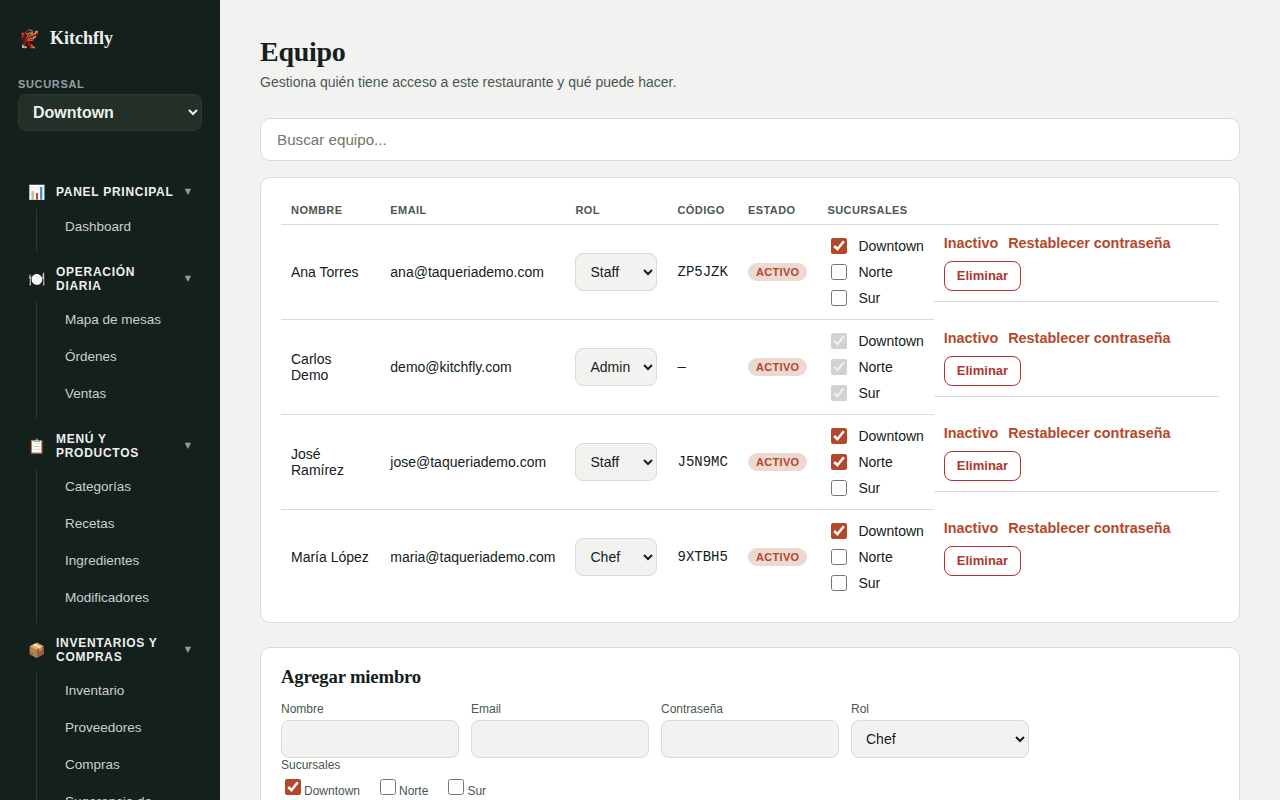Image resolution: width=1280 pixels, height=800 pixels.
Task: Delete Ana Torres with Eliminar button
Action: click(982, 276)
